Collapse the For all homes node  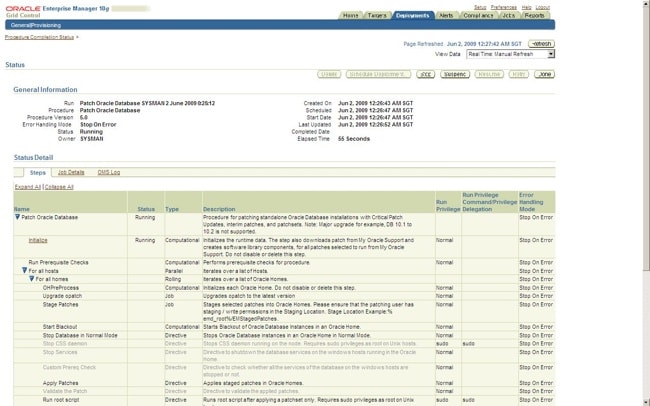(32, 279)
